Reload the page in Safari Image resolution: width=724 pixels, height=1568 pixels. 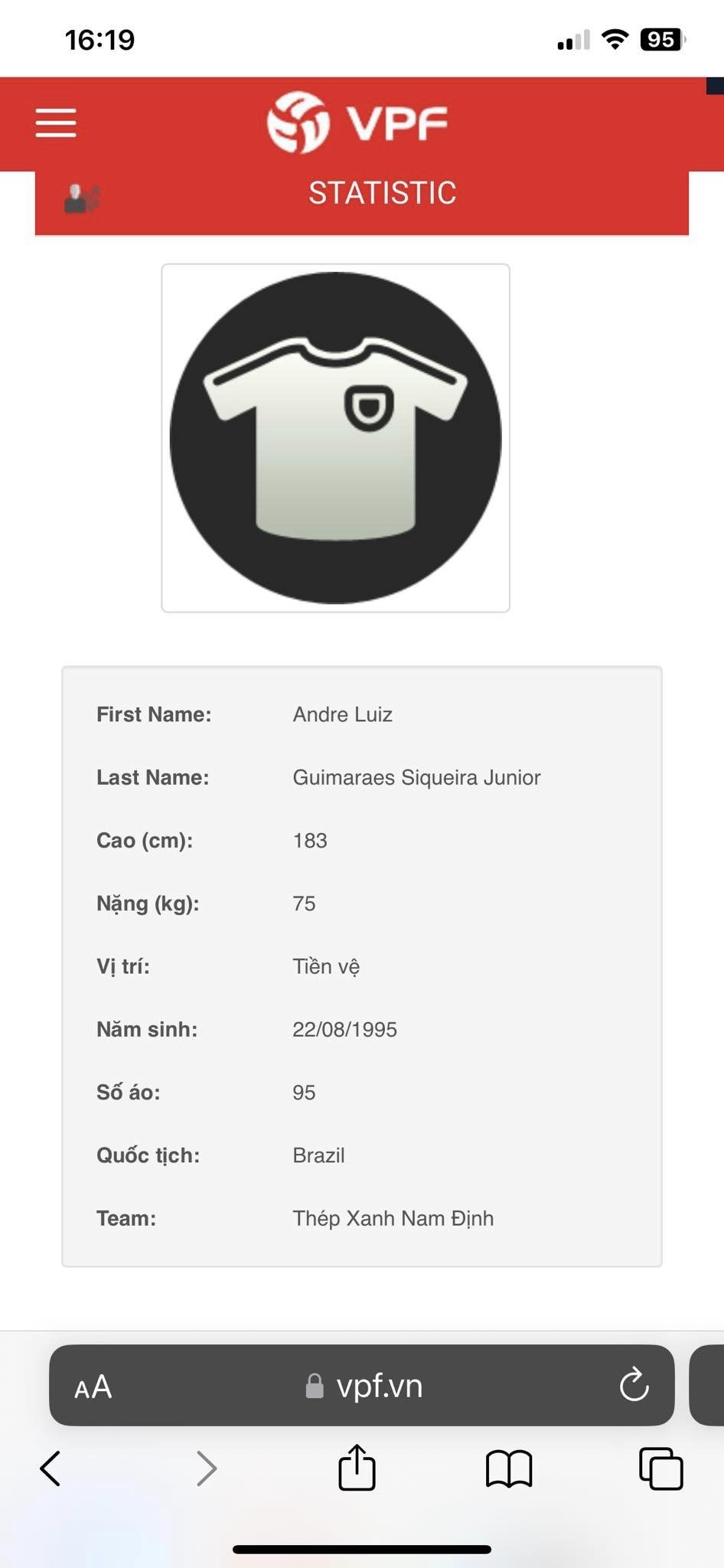click(634, 1385)
